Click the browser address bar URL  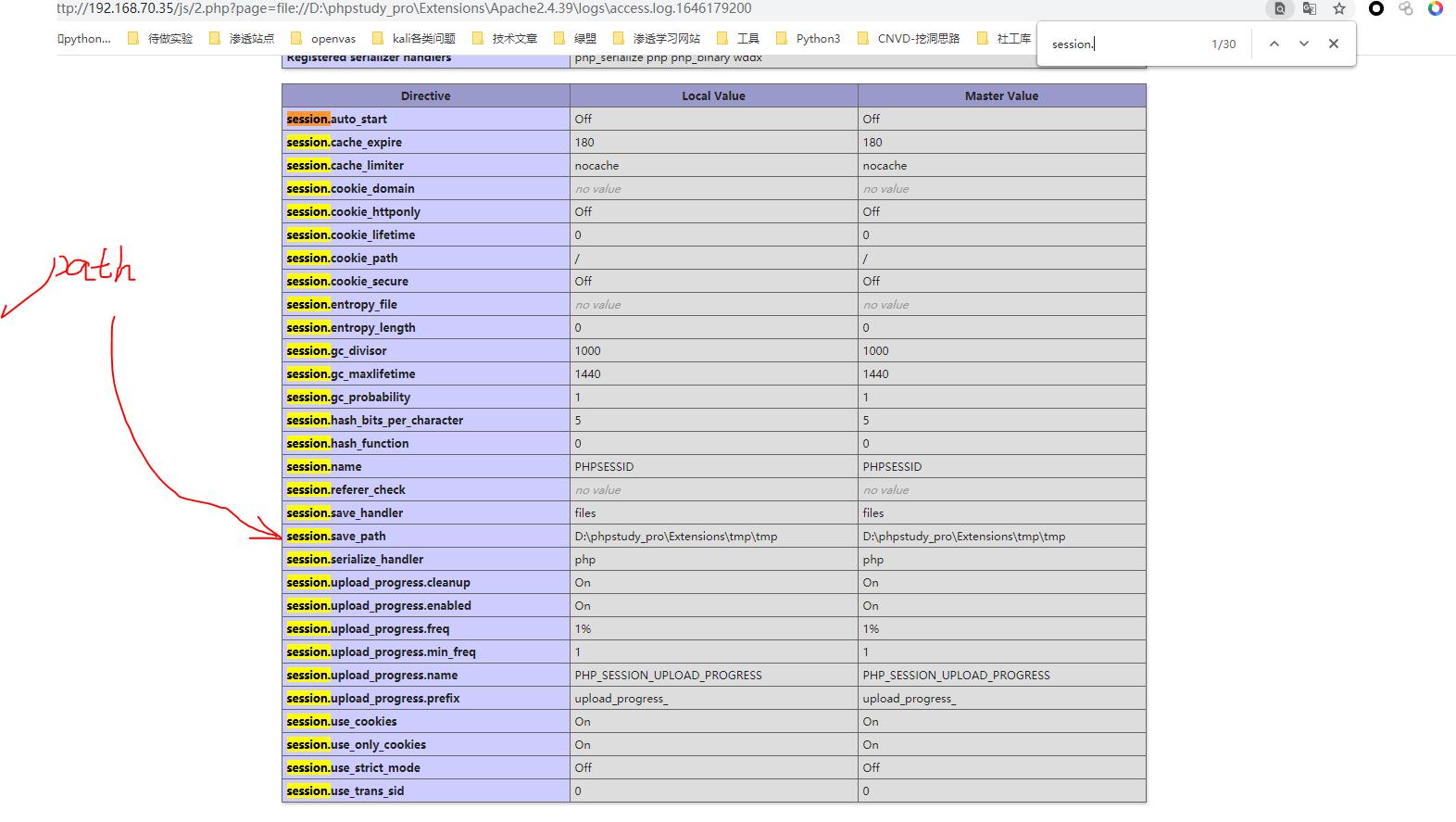404,8
